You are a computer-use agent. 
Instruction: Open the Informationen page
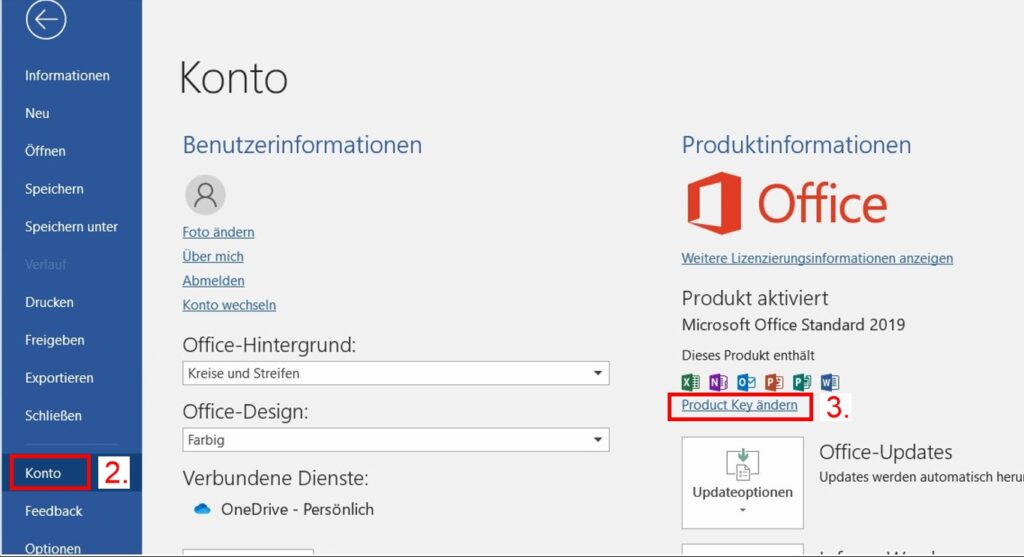pos(67,76)
